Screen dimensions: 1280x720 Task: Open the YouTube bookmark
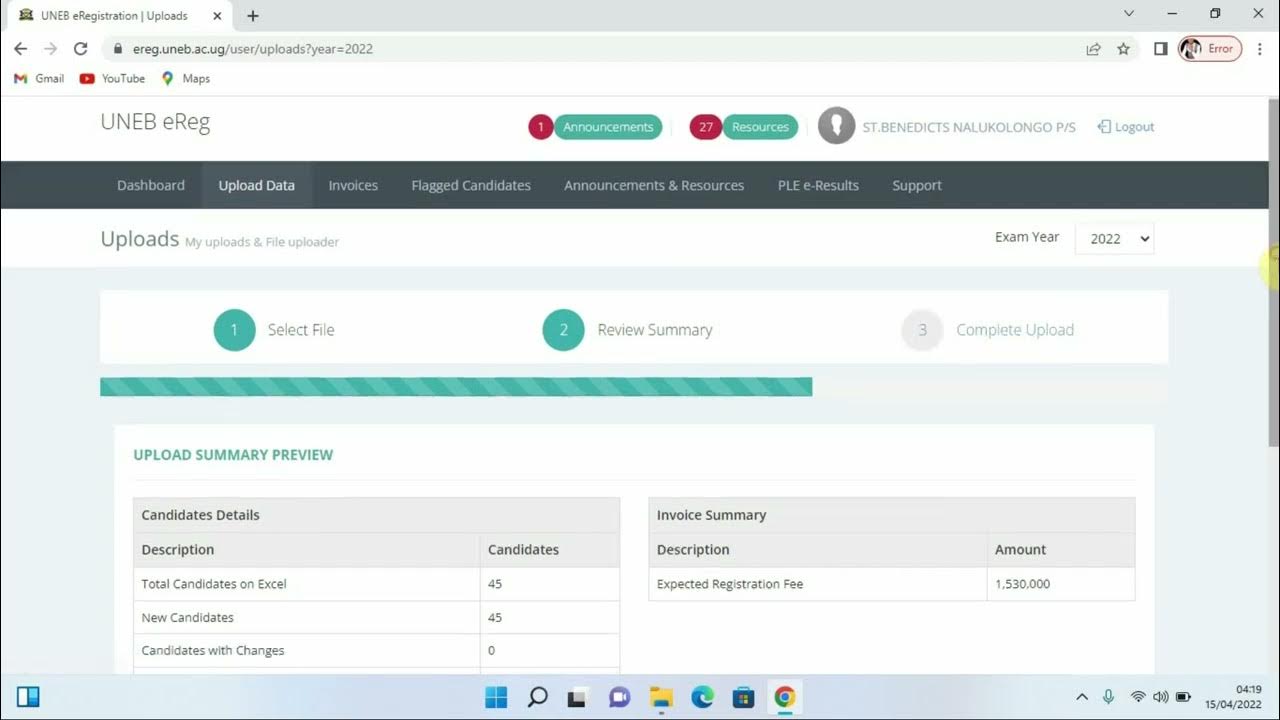(x=112, y=78)
